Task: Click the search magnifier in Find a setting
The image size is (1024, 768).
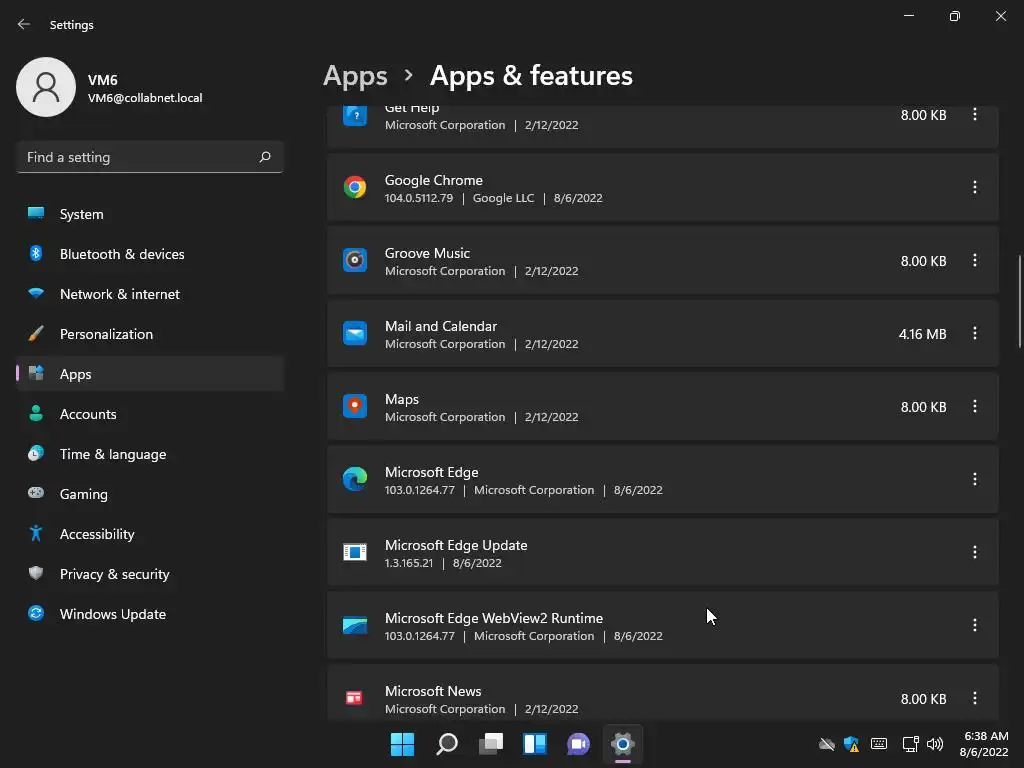Action: (x=264, y=157)
